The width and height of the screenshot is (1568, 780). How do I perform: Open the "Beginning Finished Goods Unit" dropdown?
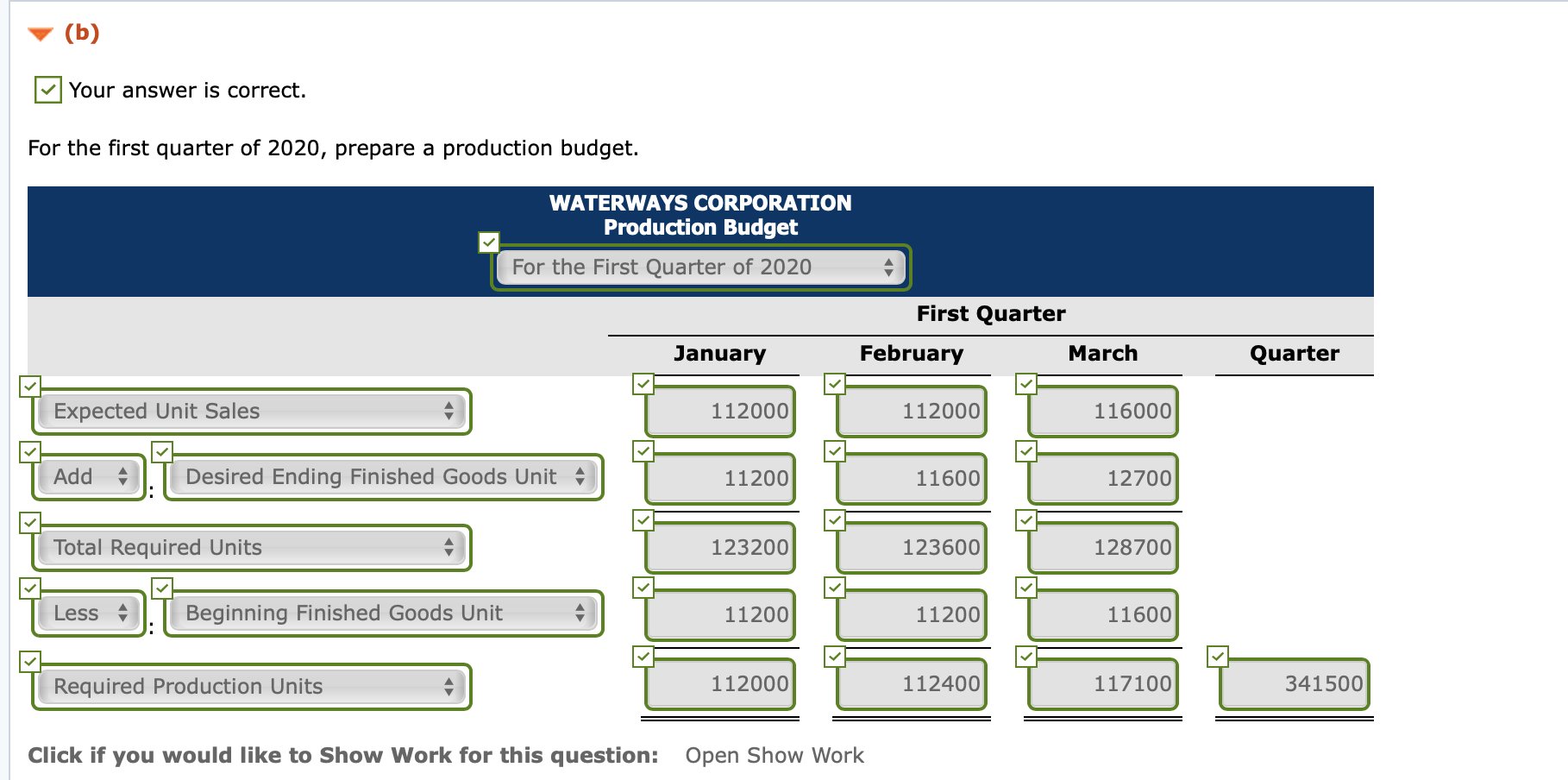383,613
